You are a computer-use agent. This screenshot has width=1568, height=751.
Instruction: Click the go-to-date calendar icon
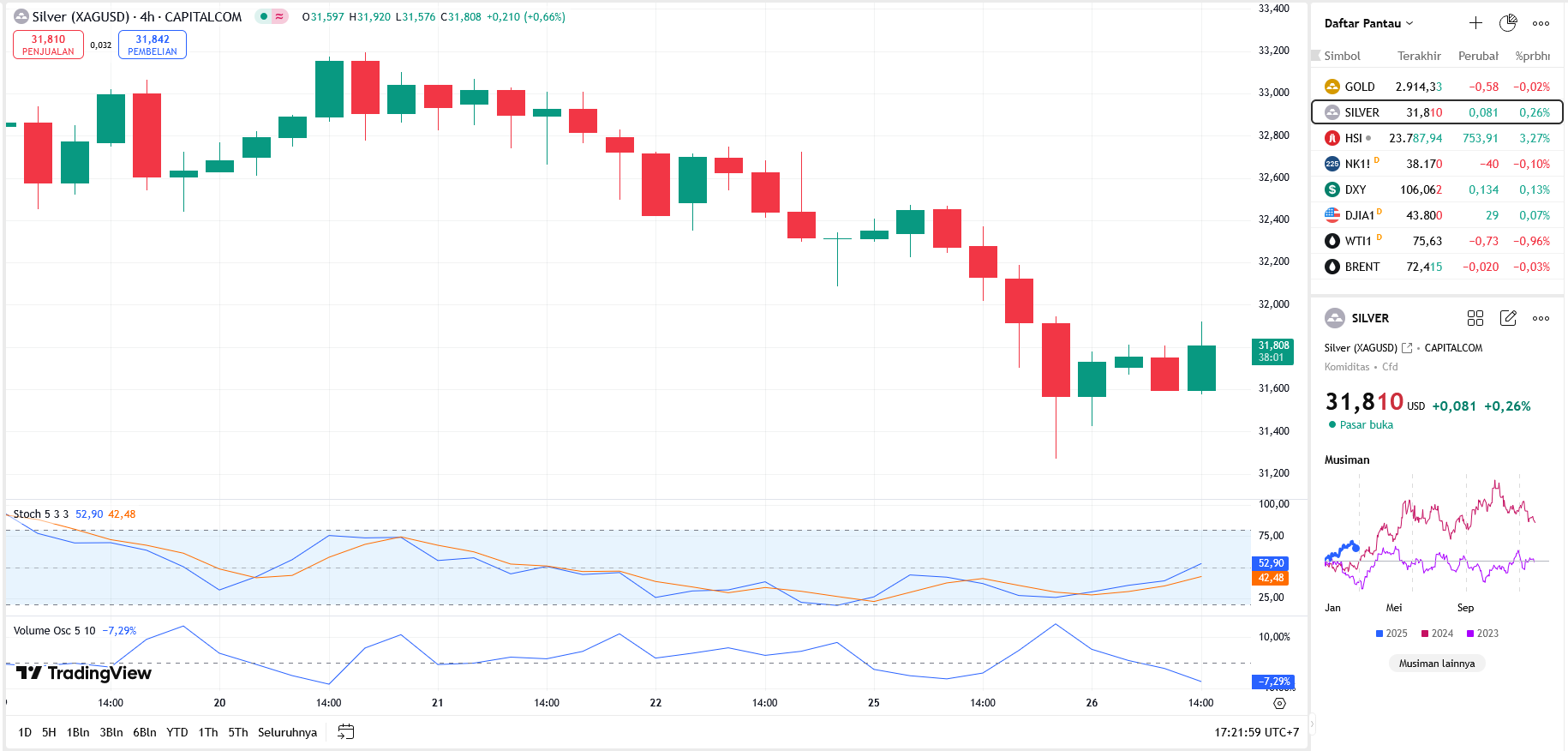[x=346, y=732]
